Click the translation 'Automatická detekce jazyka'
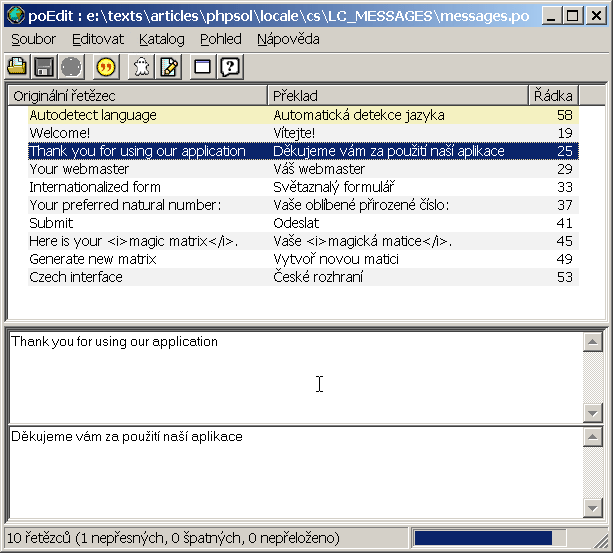Screen dimensions: 613x553 (x=359, y=115)
